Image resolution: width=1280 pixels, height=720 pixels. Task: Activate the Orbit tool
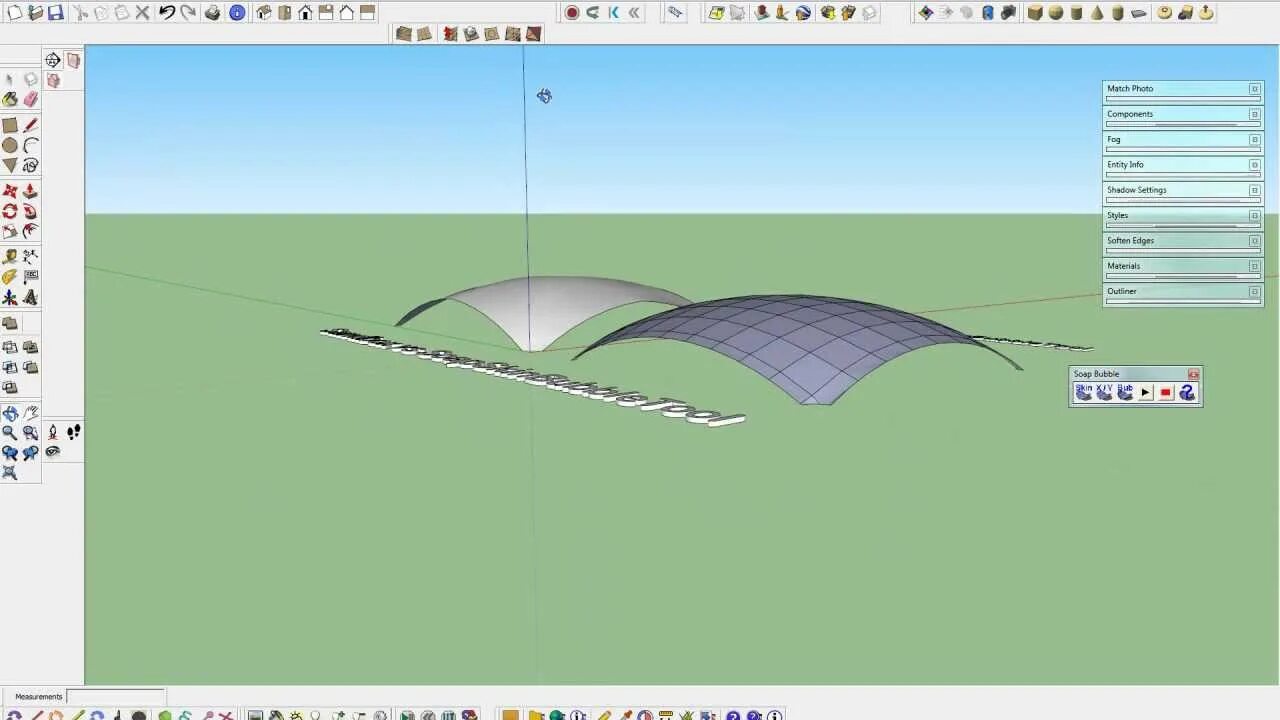coord(11,412)
